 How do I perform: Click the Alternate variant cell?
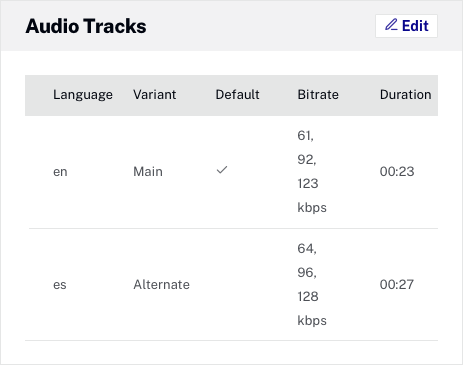click(162, 285)
